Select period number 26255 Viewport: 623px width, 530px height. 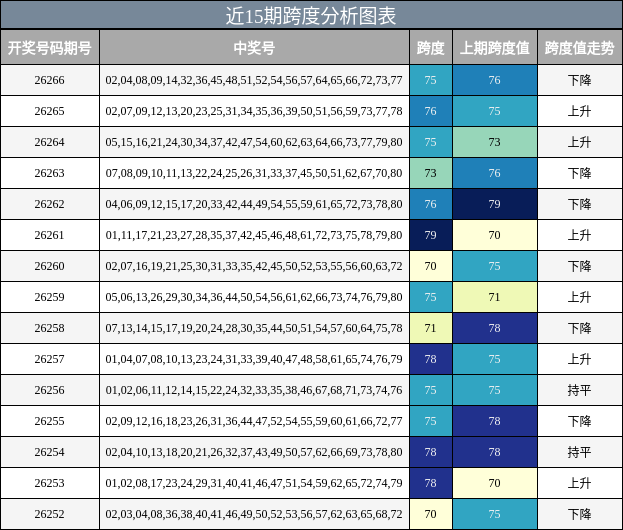pyautogui.click(x=49, y=421)
